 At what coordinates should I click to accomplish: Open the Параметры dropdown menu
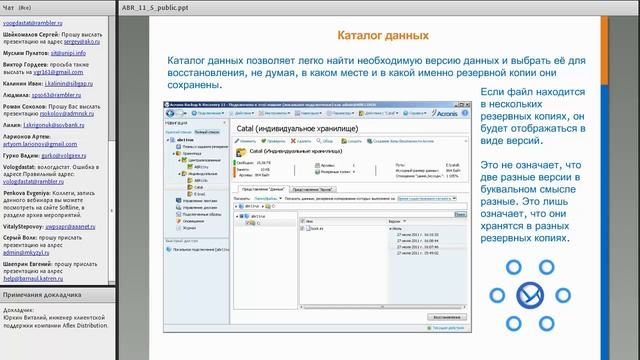pos(341,113)
